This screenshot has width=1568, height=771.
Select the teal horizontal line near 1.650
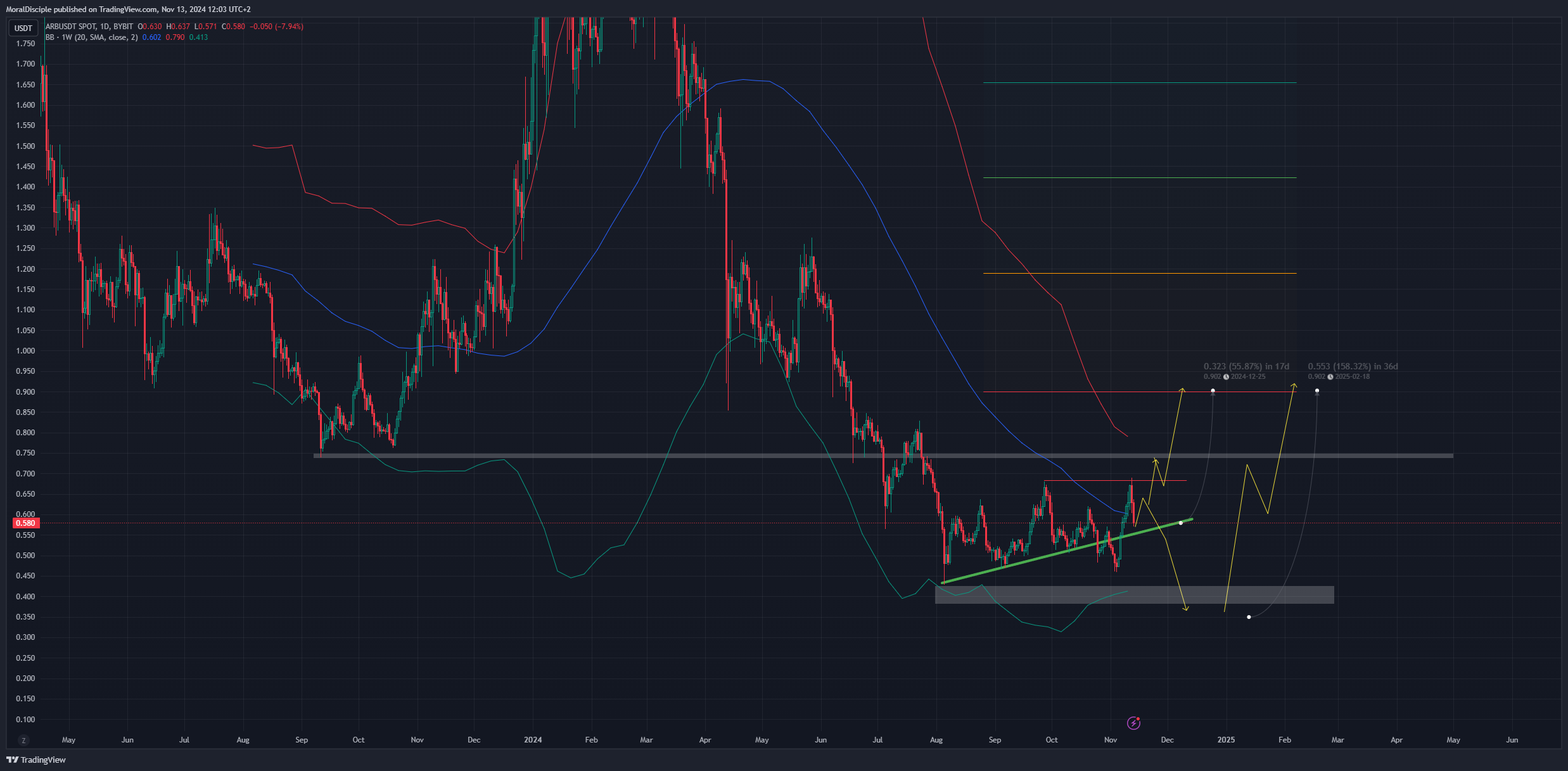point(1139,83)
